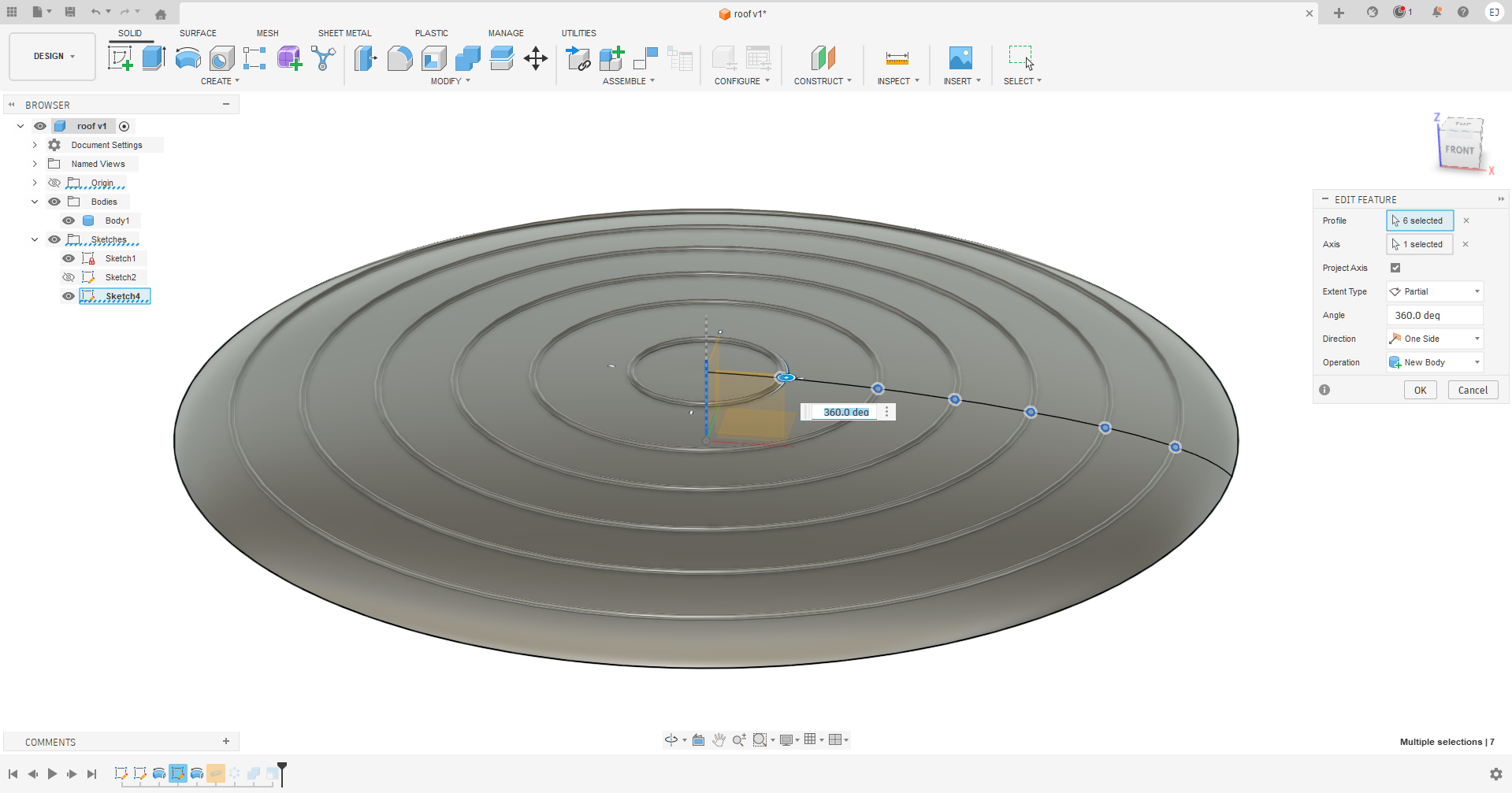Hide Body1 with its eye icon
This screenshot has width=1512, height=793.
coord(69,220)
